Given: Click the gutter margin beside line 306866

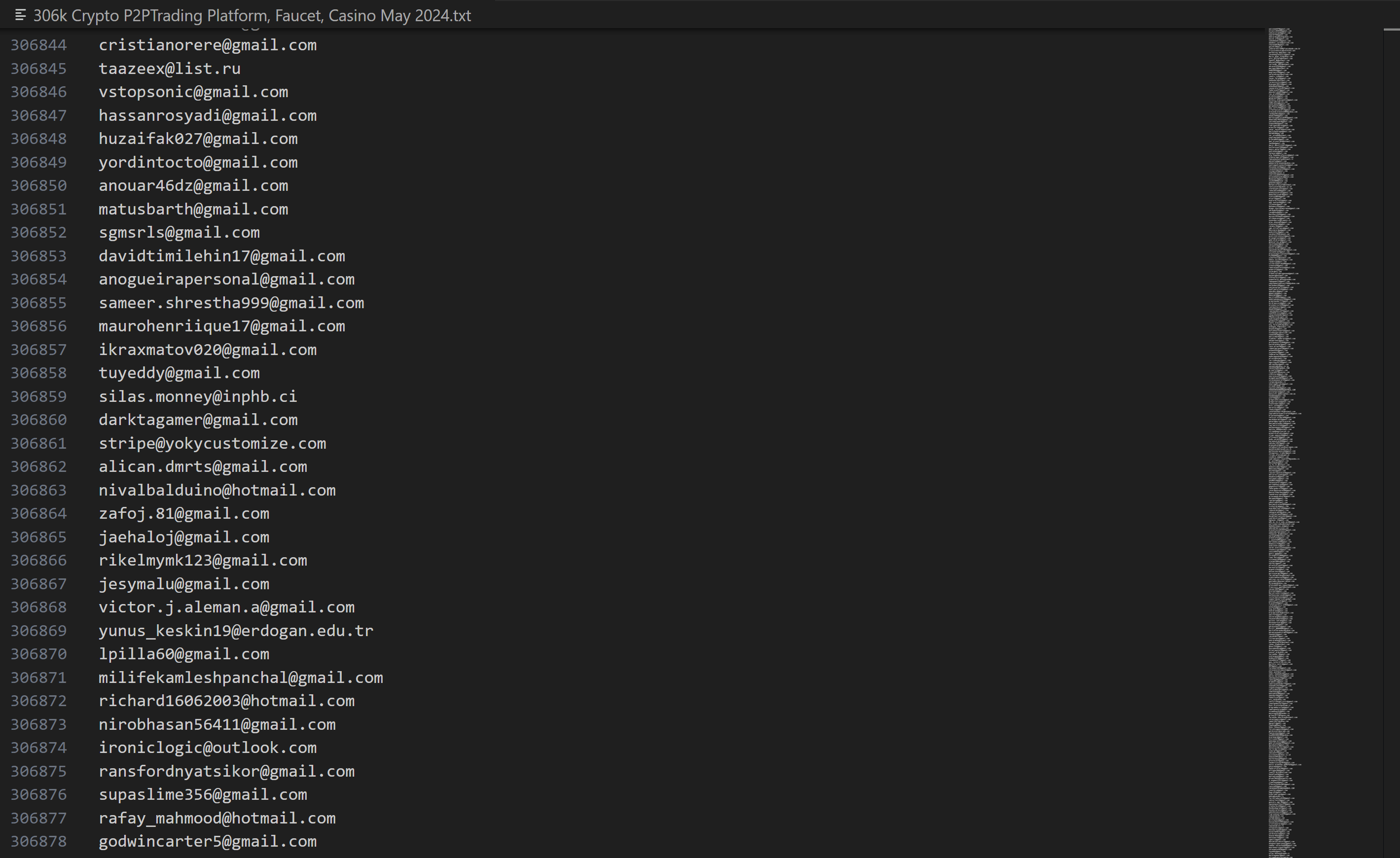Looking at the screenshot, I should (x=82, y=560).
